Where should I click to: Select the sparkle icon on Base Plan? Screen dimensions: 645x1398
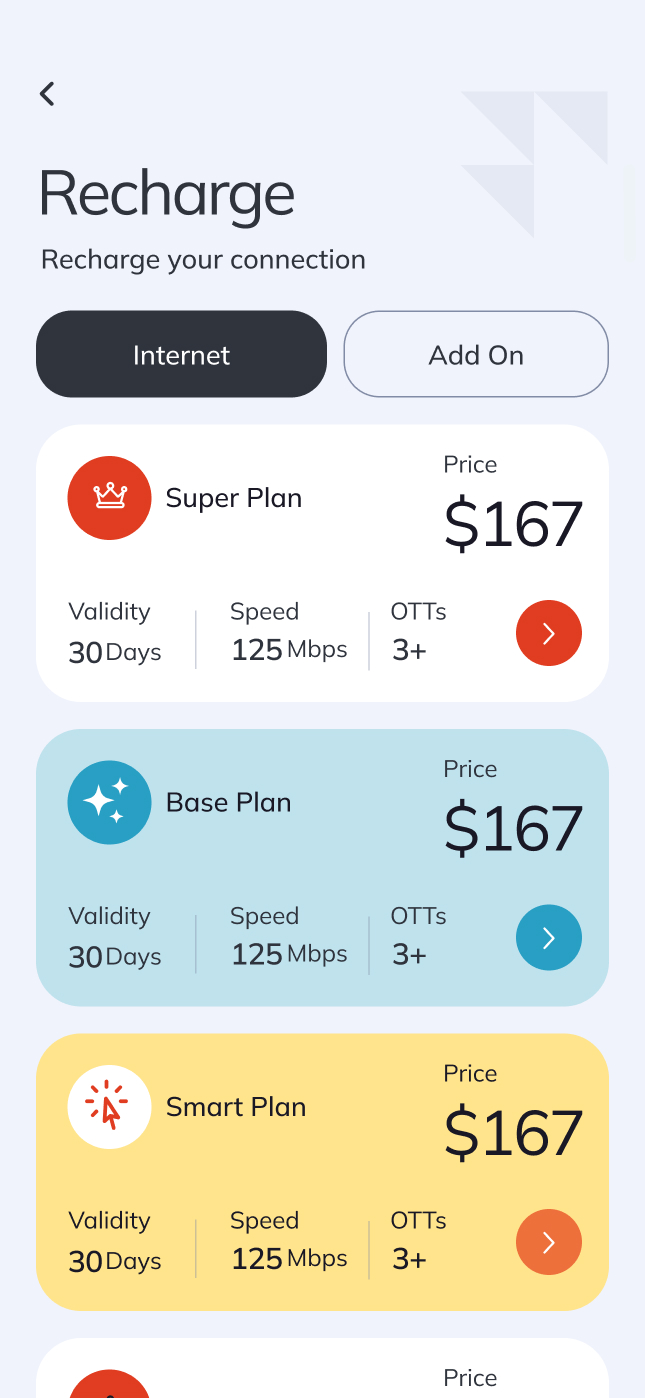pyautogui.click(x=109, y=802)
